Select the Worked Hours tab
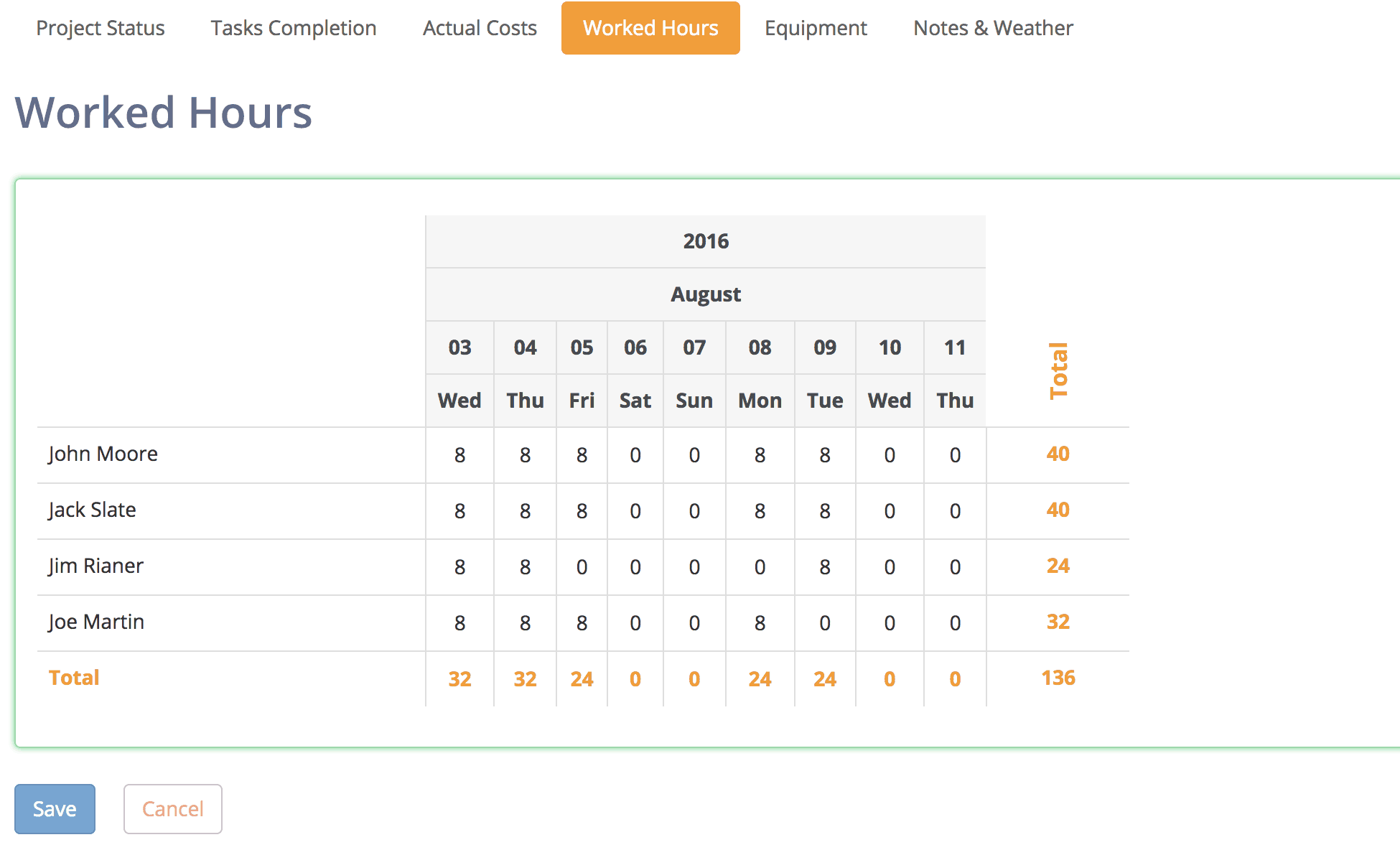Viewport: 1400px width, 850px height. 650,28
